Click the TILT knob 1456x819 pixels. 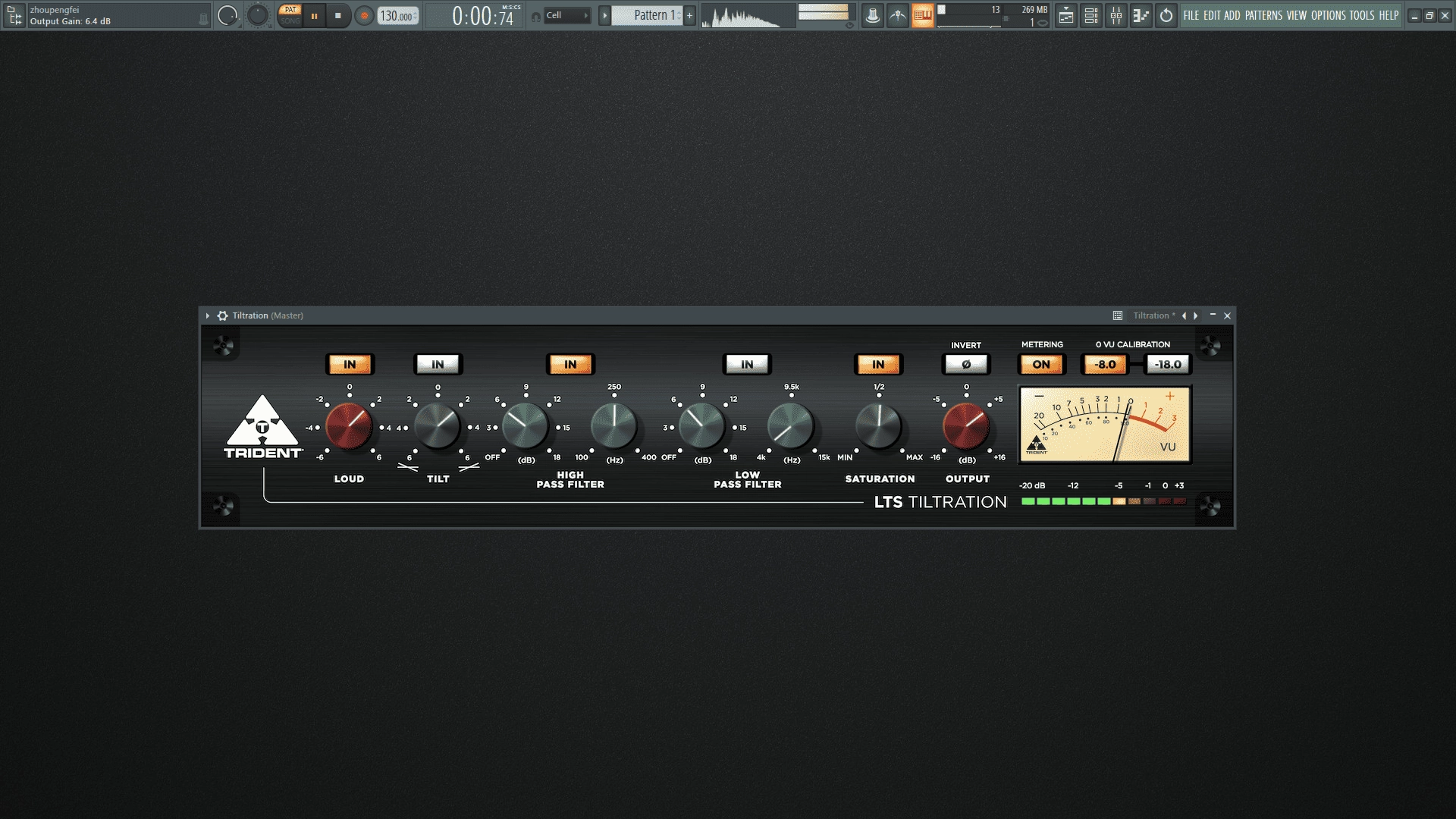[438, 426]
